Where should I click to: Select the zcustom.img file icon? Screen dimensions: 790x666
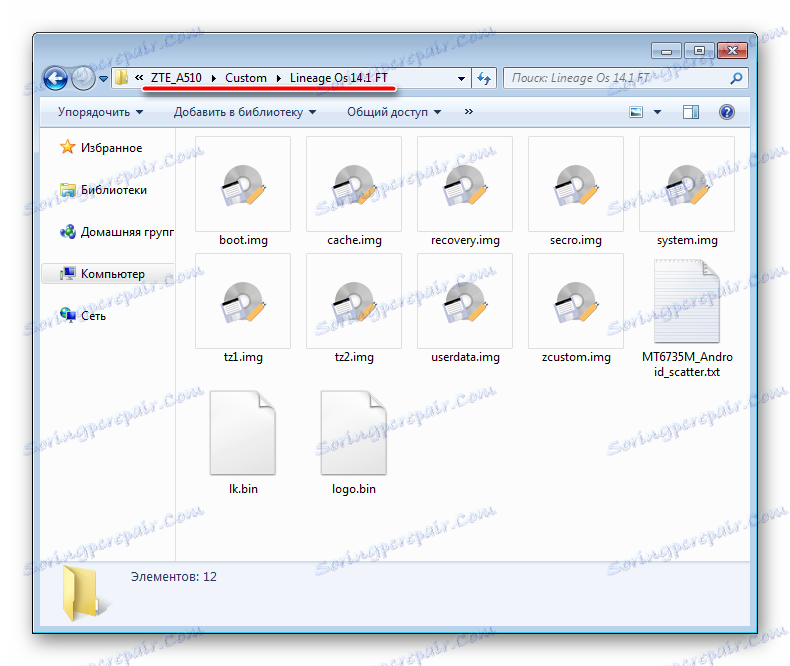point(575,301)
